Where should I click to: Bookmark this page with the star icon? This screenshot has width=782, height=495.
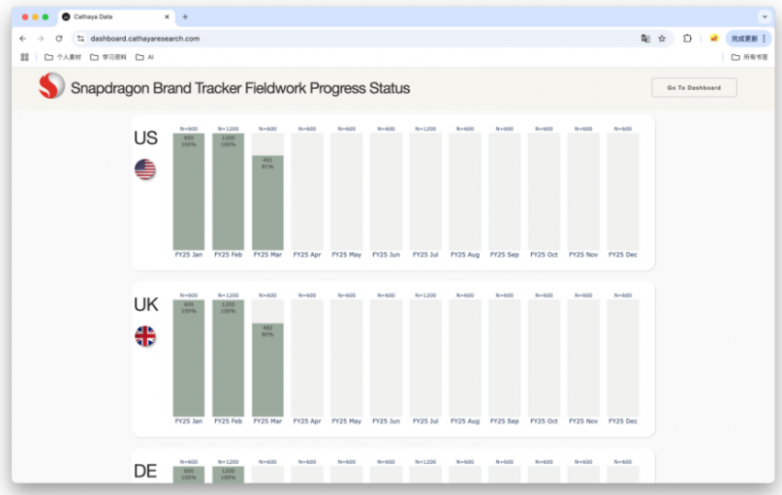click(x=662, y=38)
